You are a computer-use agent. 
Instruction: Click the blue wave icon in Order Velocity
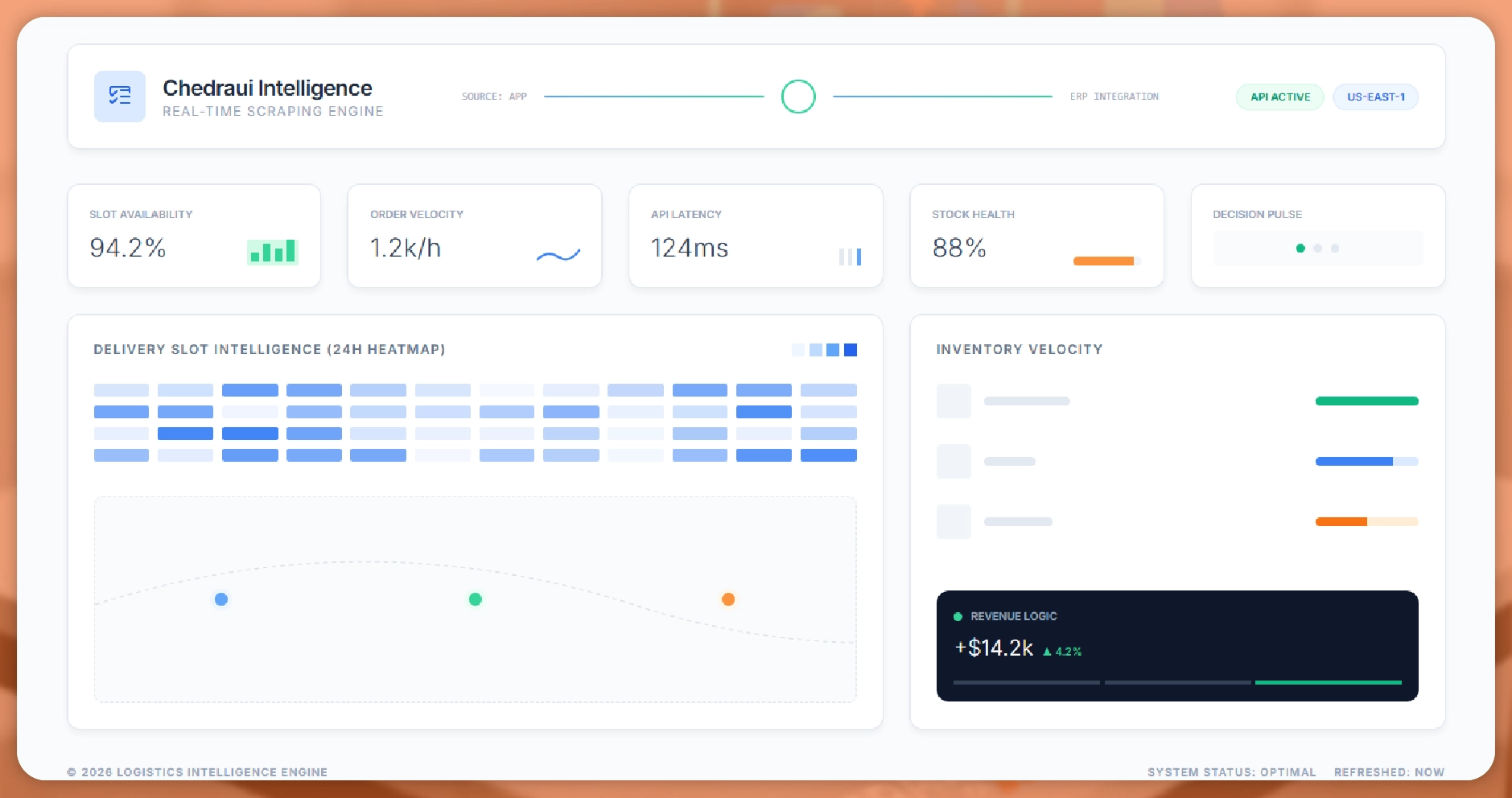point(558,256)
